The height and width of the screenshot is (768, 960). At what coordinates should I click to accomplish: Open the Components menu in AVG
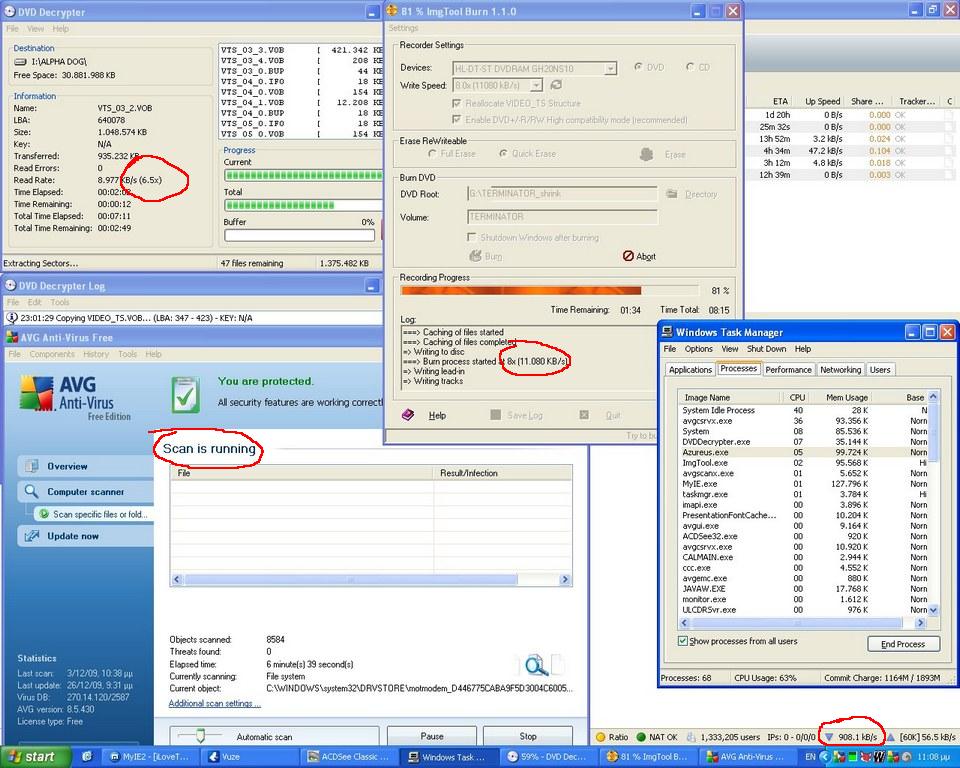click(52, 354)
